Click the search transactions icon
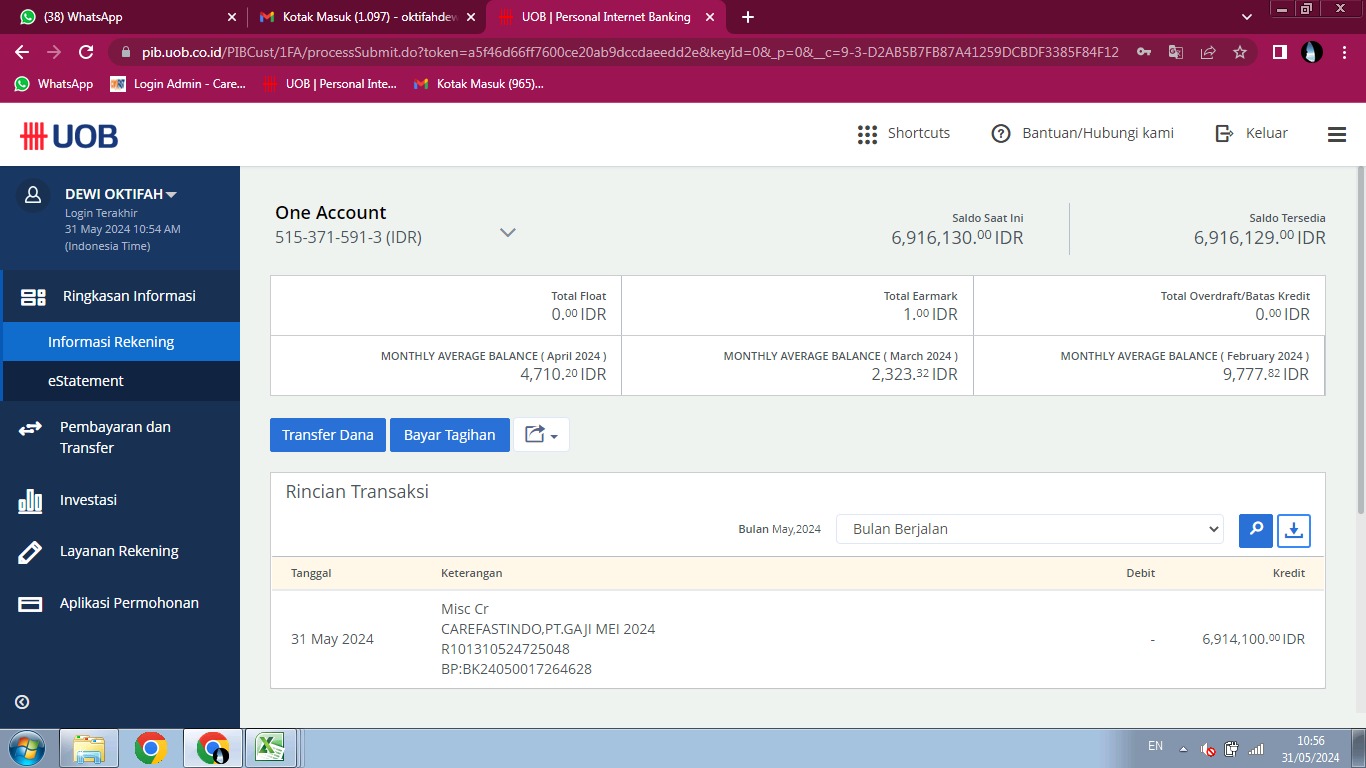Image resolution: width=1366 pixels, height=768 pixels. 1256,530
